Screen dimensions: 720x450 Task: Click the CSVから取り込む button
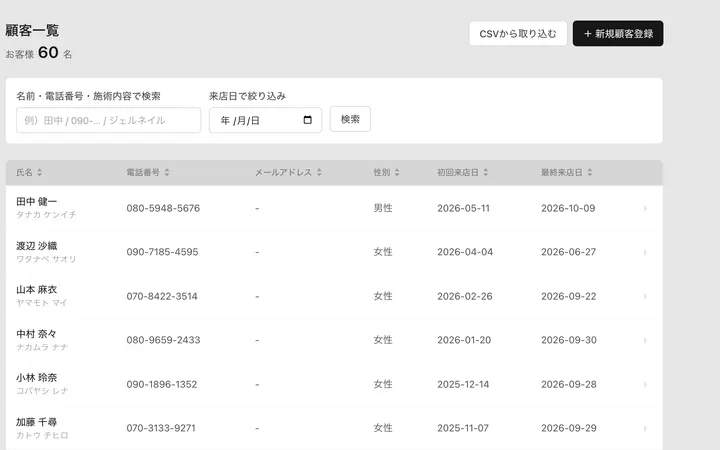[518, 34]
